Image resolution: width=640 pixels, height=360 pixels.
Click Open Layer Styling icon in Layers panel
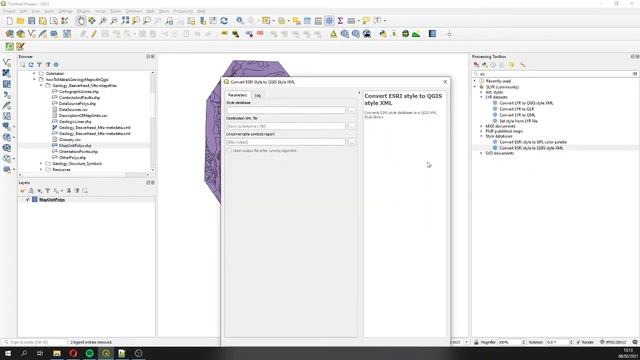[22, 191]
